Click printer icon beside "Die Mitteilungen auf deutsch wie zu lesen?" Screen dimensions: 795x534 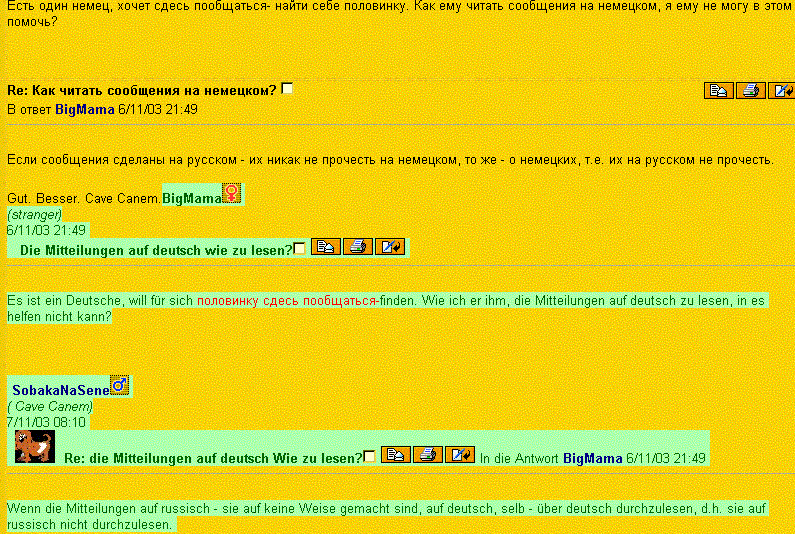click(x=357, y=247)
